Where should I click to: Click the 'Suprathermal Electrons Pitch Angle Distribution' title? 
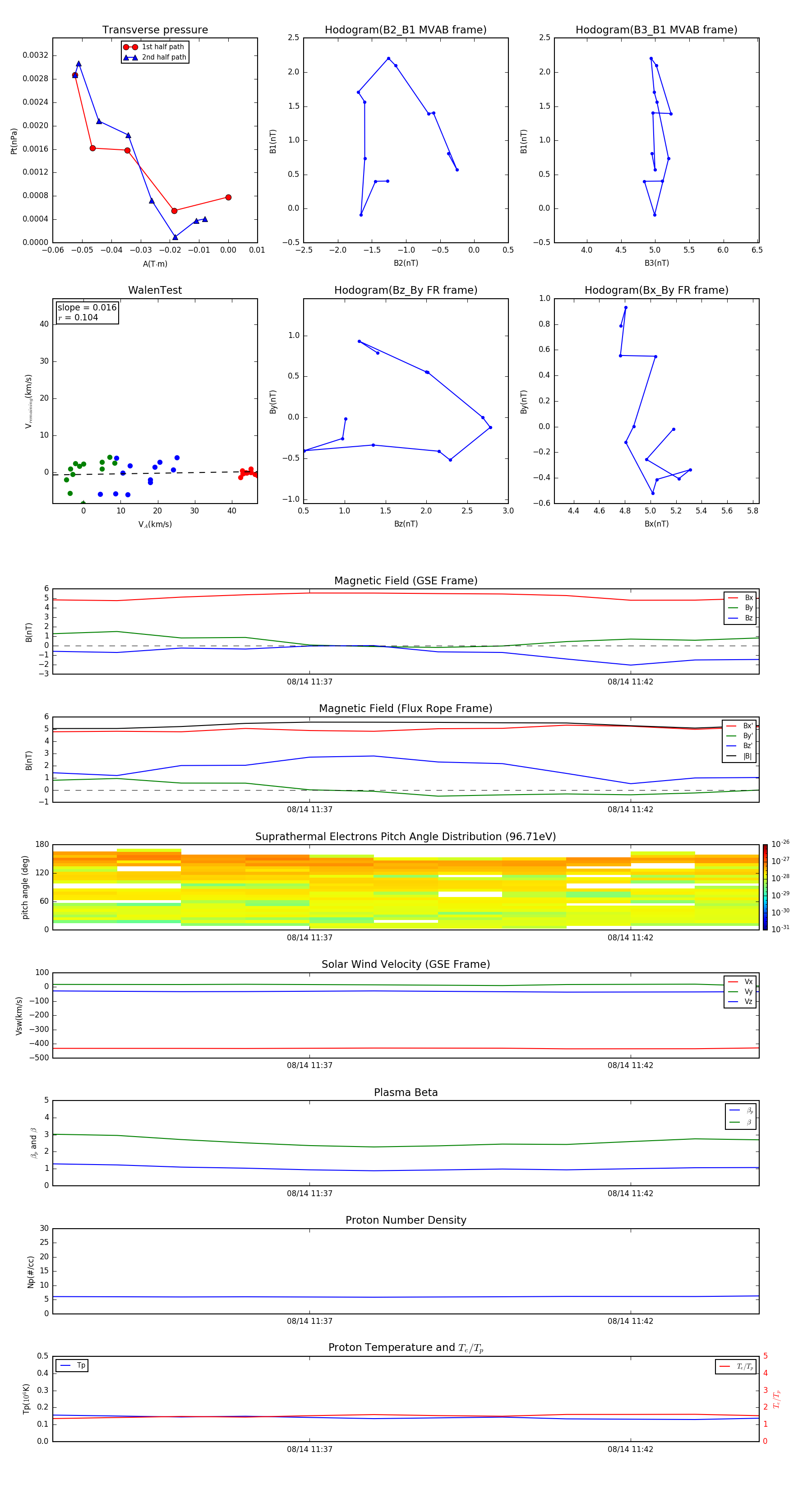406,837
